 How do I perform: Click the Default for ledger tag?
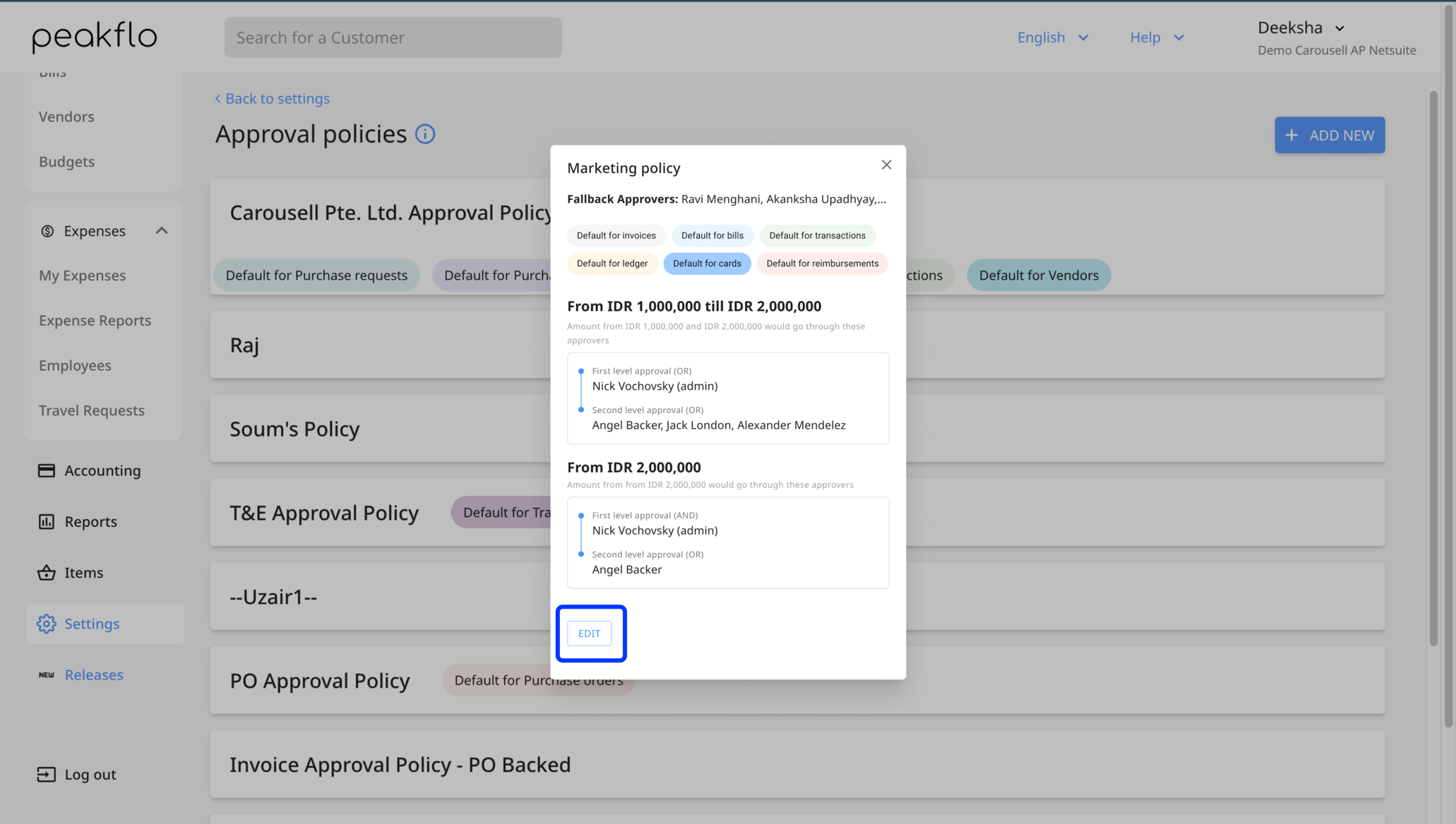point(611,263)
